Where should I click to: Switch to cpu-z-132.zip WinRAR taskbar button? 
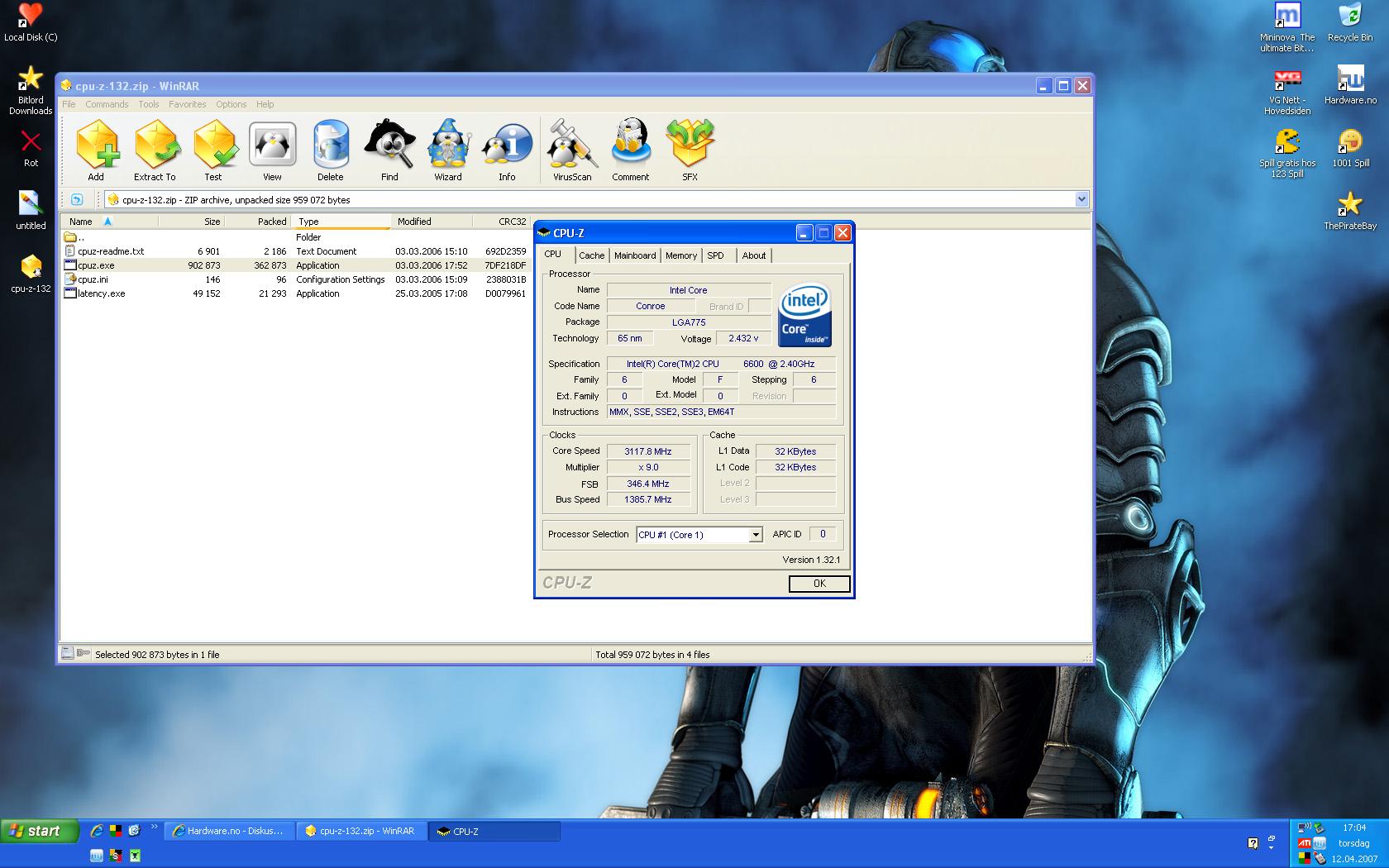point(361,831)
